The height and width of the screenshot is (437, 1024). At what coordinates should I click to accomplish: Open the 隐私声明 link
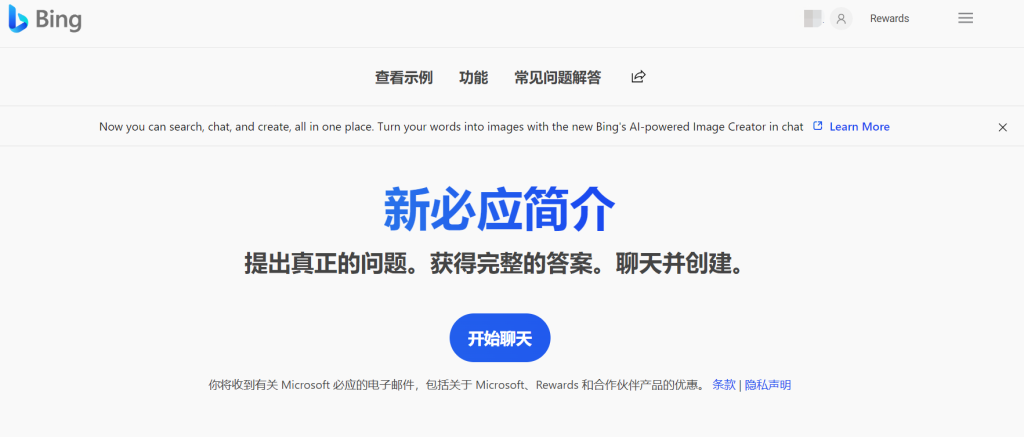tap(768, 385)
